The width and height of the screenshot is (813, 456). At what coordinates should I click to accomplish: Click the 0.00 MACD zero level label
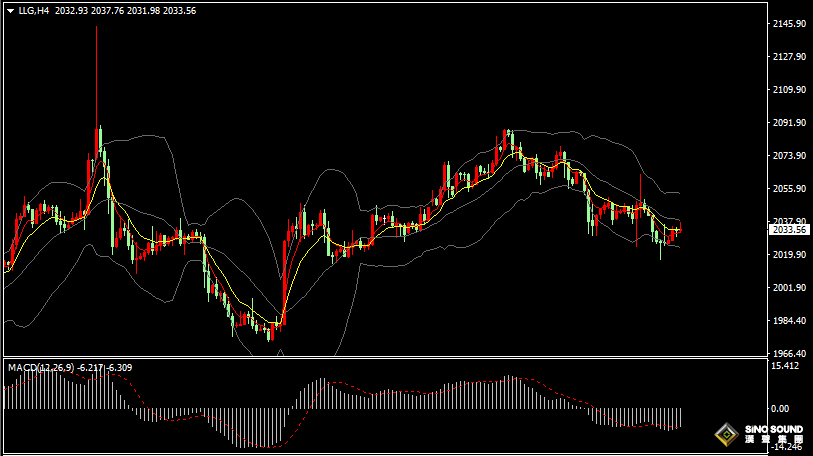coord(780,409)
